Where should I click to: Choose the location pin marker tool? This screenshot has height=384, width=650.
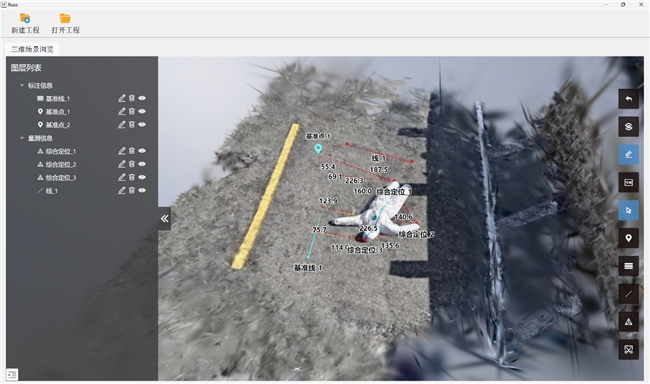628,238
